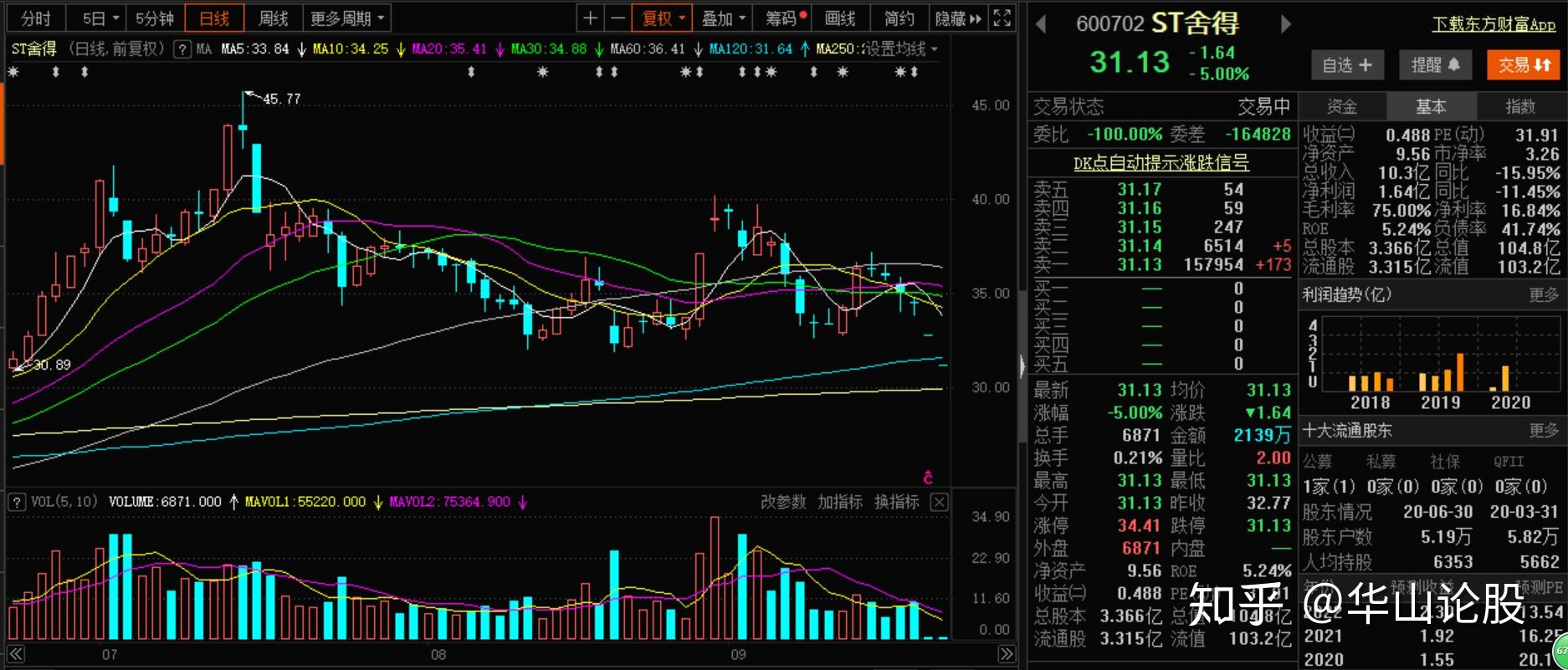The width and height of the screenshot is (1568, 670).
Task: Toggle 简约 simplified view mode
Action: coord(899,18)
